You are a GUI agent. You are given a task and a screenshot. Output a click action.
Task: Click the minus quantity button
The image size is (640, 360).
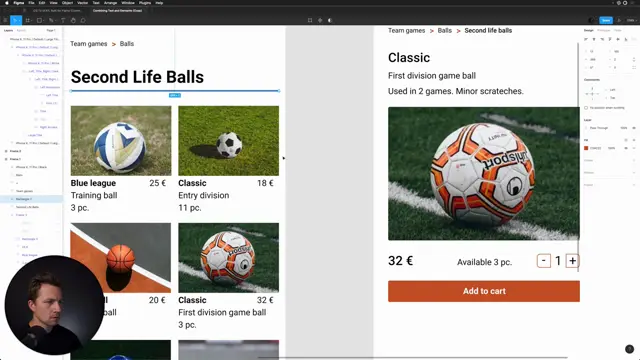point(544,261)
